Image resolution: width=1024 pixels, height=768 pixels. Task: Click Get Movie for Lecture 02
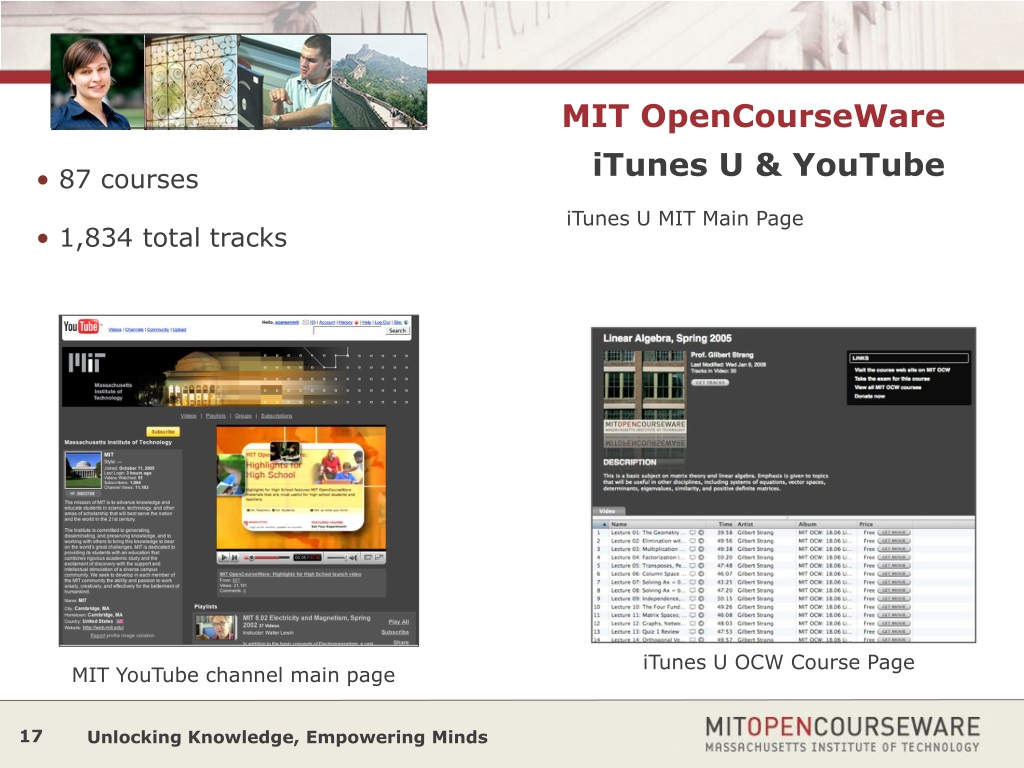pos(893,541)
